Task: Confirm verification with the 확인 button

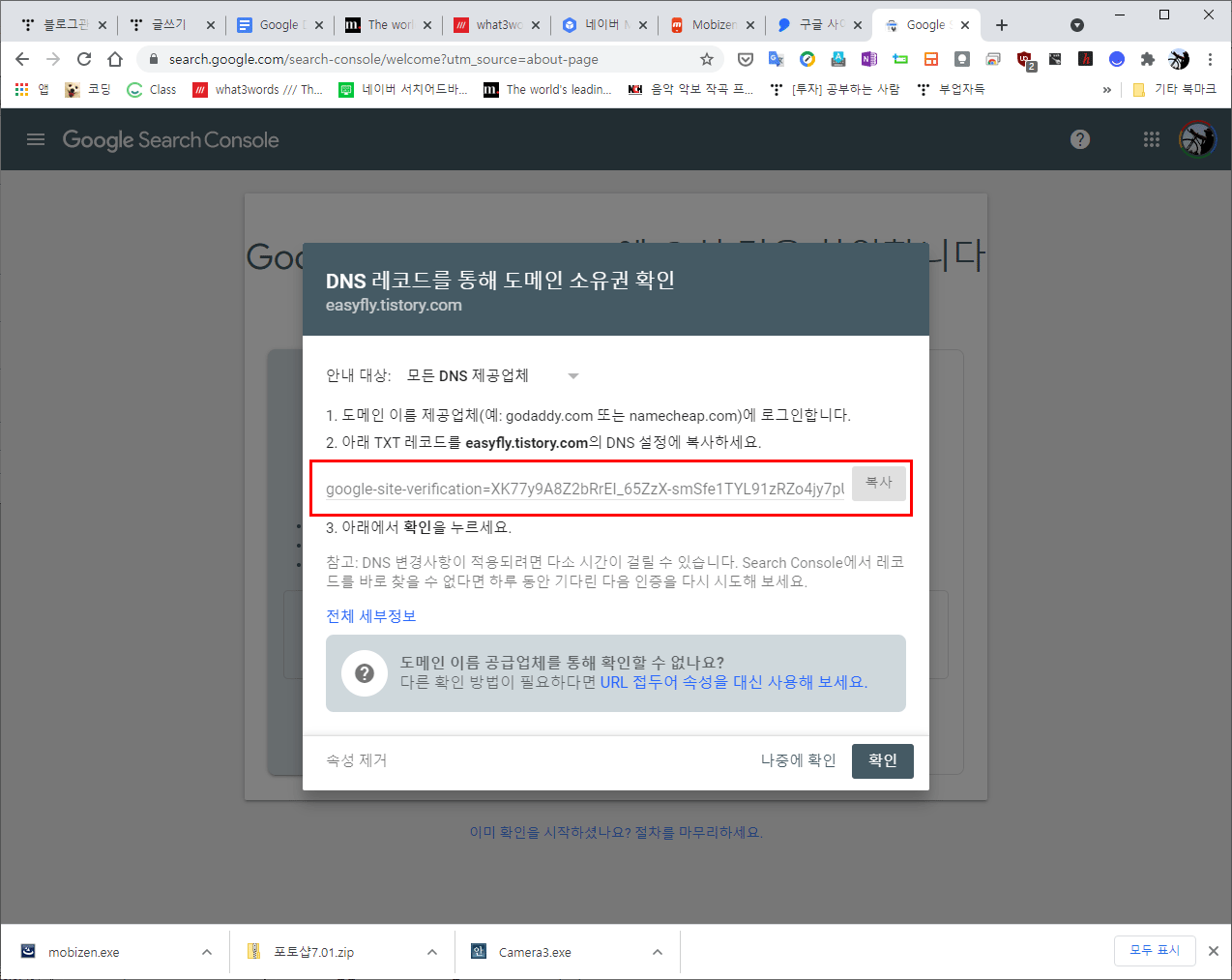Action: pyautogui.click(x=883, y=760)
